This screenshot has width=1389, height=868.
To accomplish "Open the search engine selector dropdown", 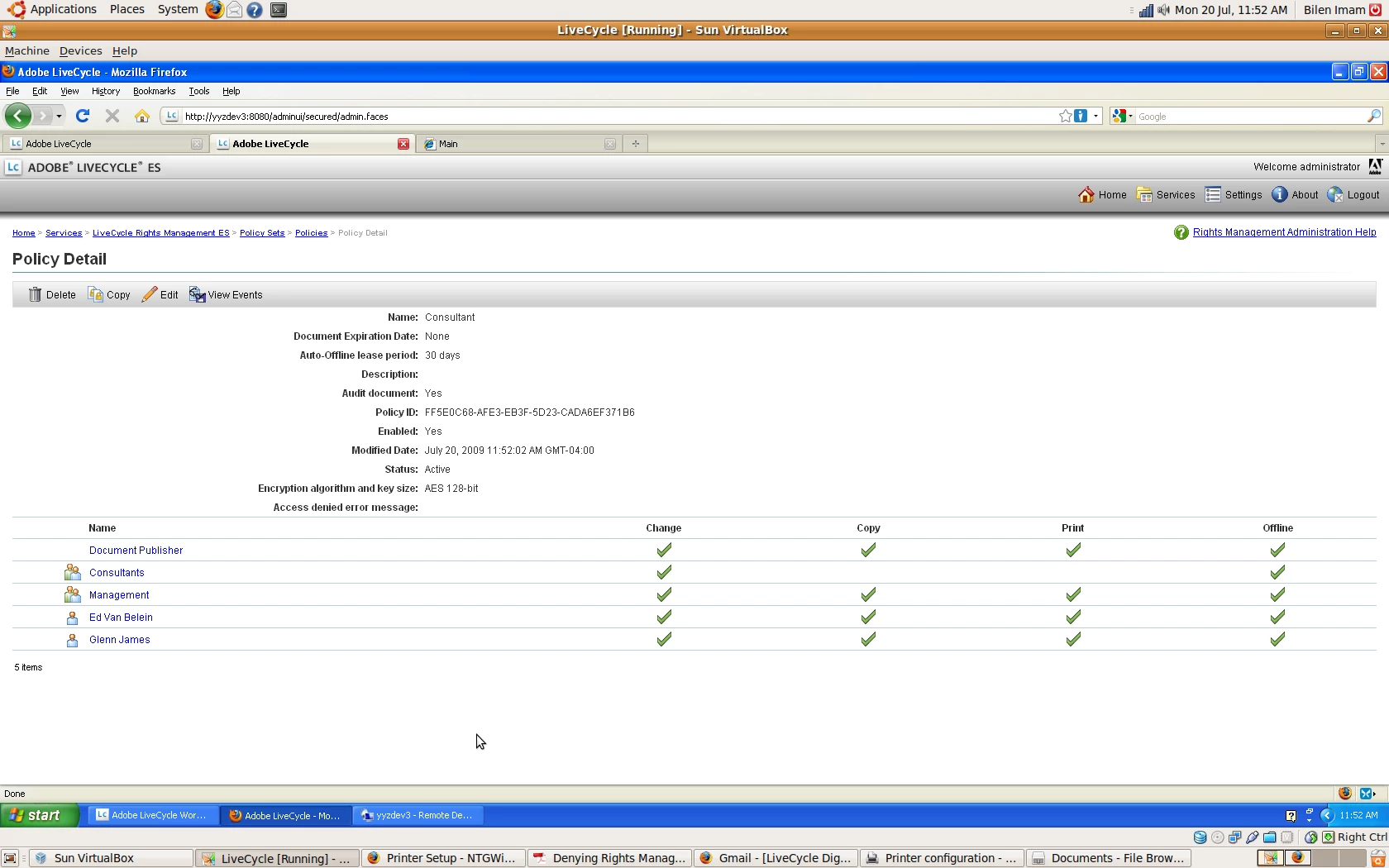I will (x=1122, y=117).
